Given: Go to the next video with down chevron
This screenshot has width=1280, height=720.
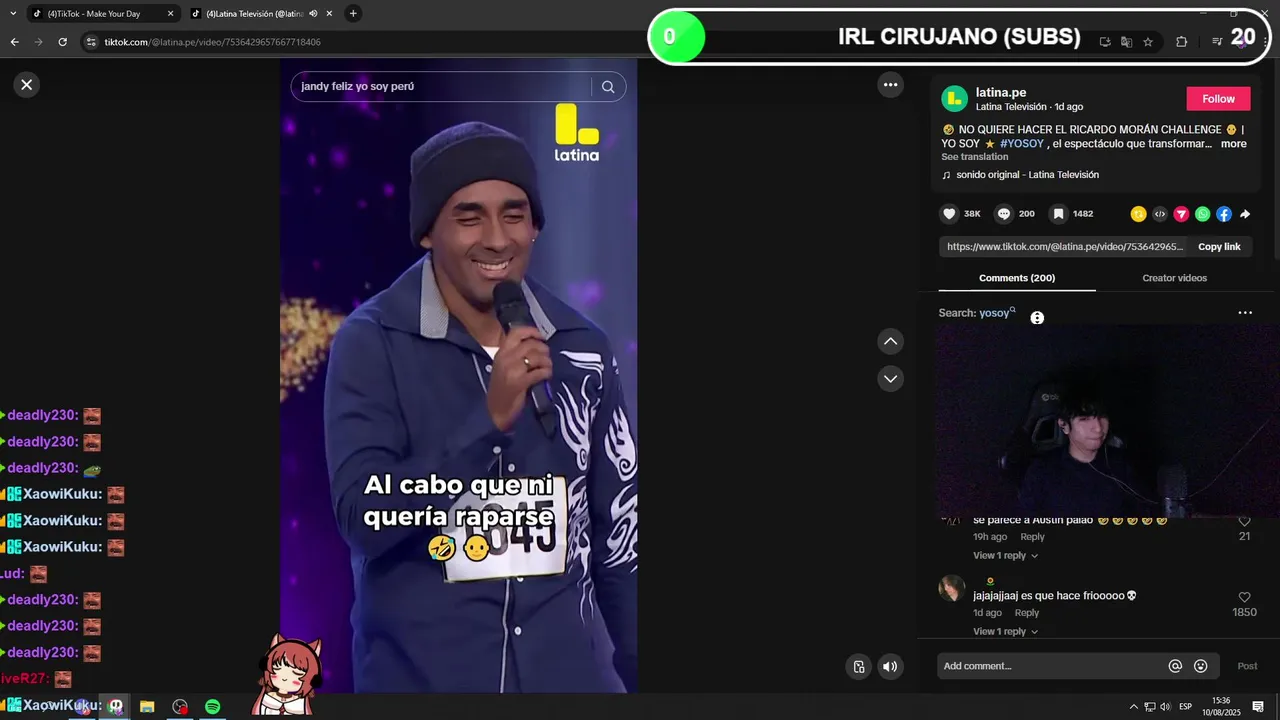Looking at the screenshot, I should (890, 379).
